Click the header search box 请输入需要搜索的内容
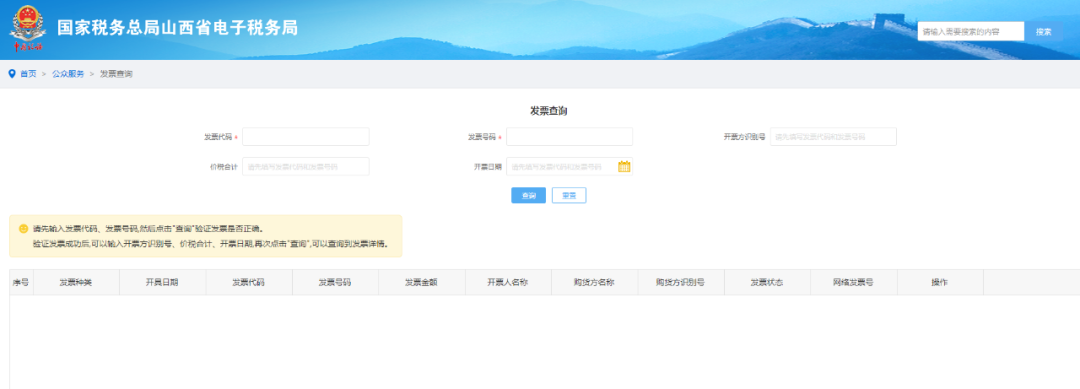The width and height of the screenshot is (1080, 389). [x=971, y=32]
